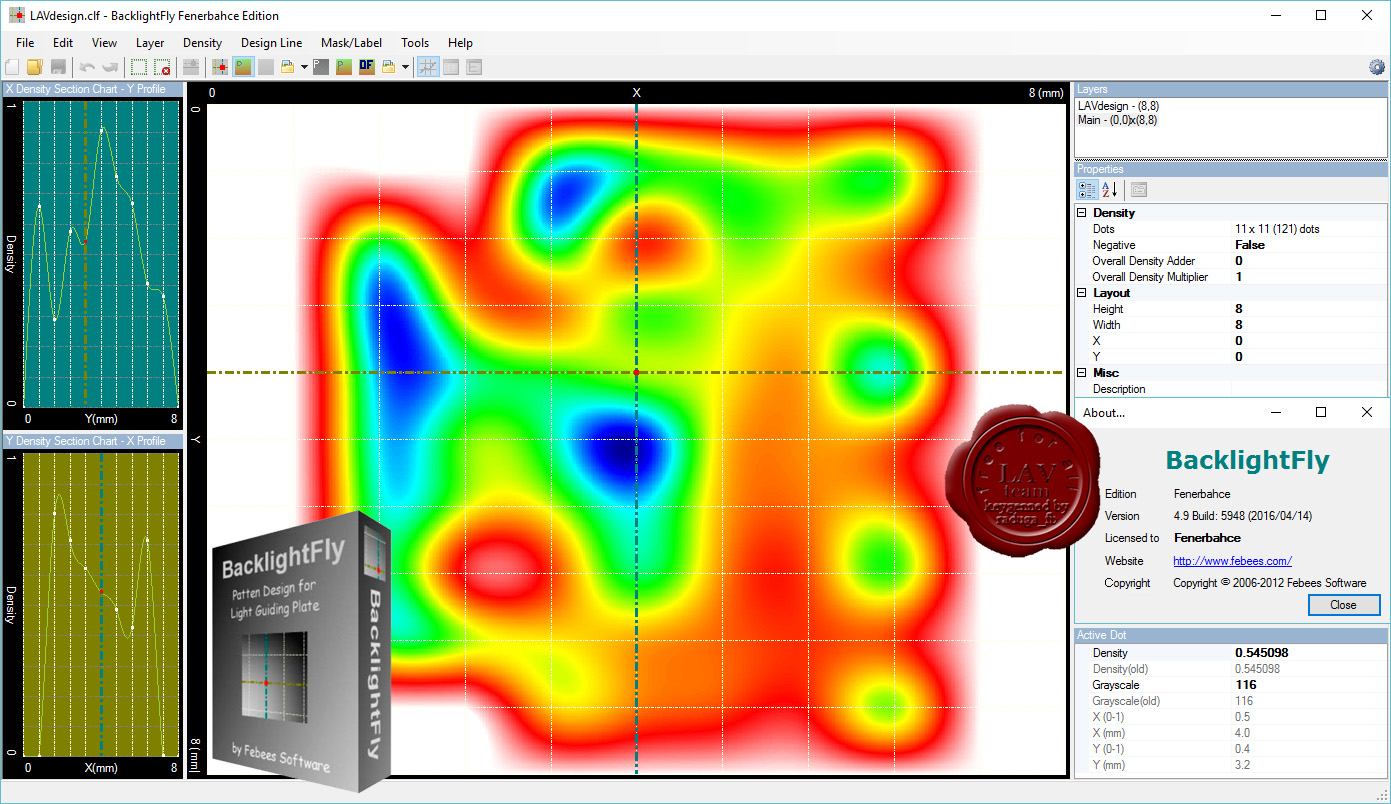Open a file via the folder icon

35,67
